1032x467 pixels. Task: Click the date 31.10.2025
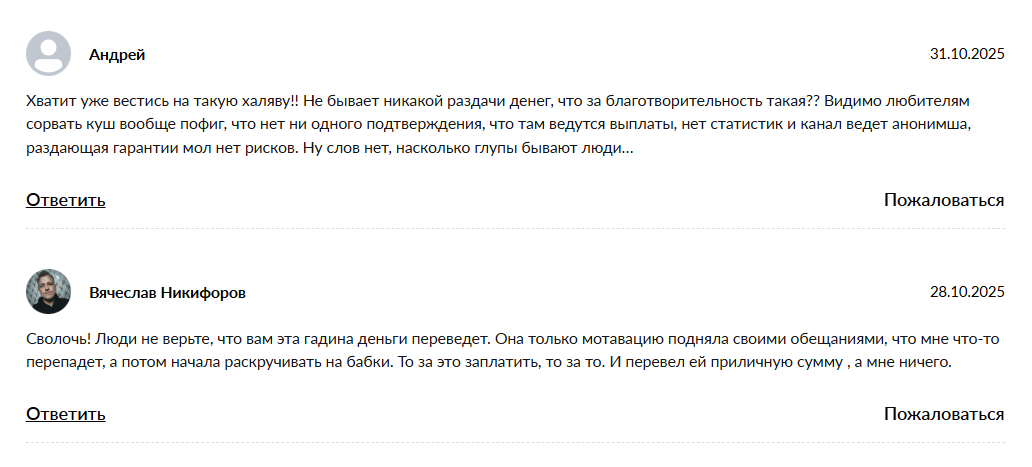tap(966, 54)
